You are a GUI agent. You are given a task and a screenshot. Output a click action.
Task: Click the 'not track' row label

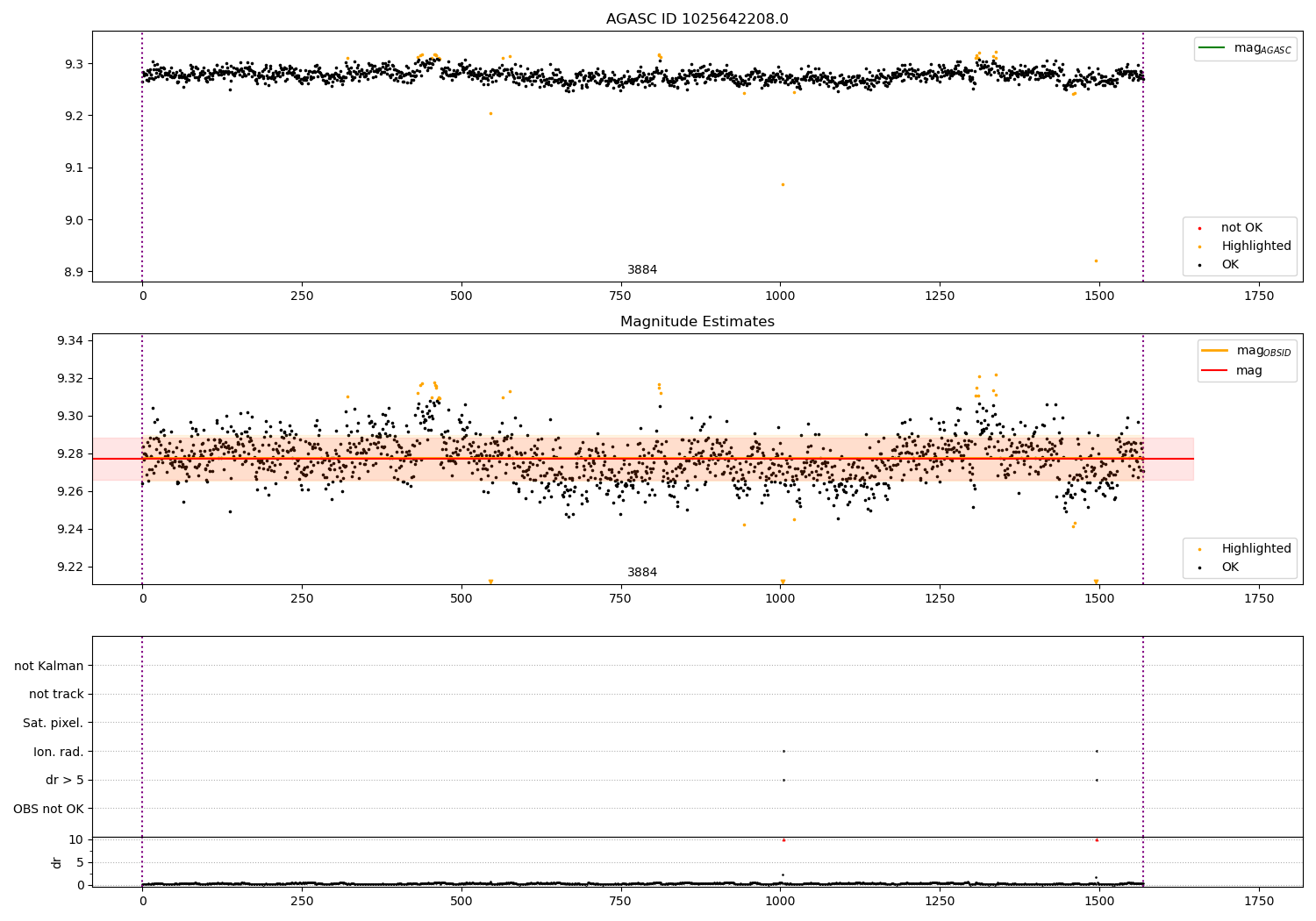point(56,694)
